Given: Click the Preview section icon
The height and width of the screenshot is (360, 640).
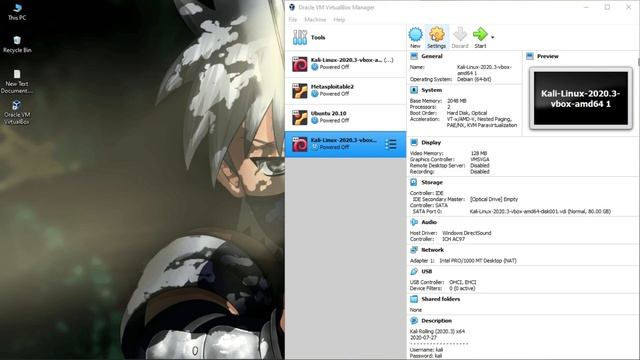Looking at the screenshot, I should click(x=530, y=56).
